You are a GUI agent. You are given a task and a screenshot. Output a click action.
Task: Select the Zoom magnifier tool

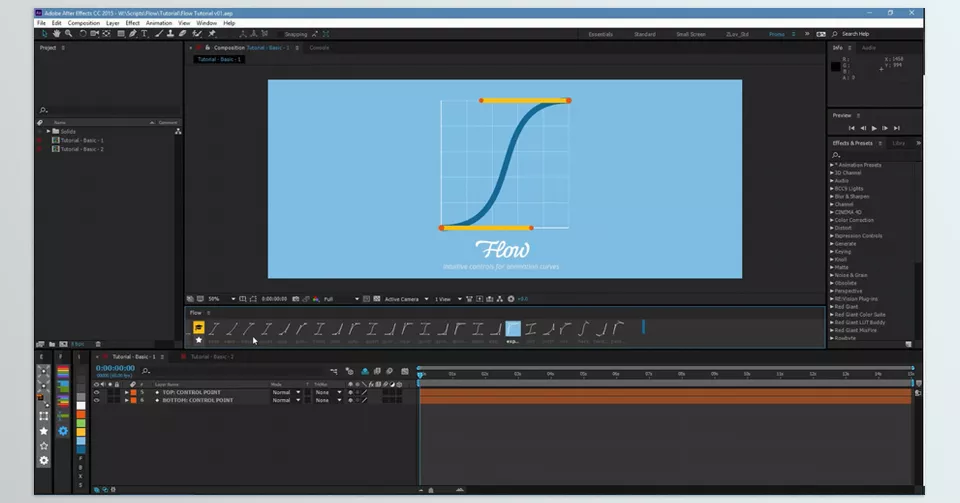click(69, 34)
